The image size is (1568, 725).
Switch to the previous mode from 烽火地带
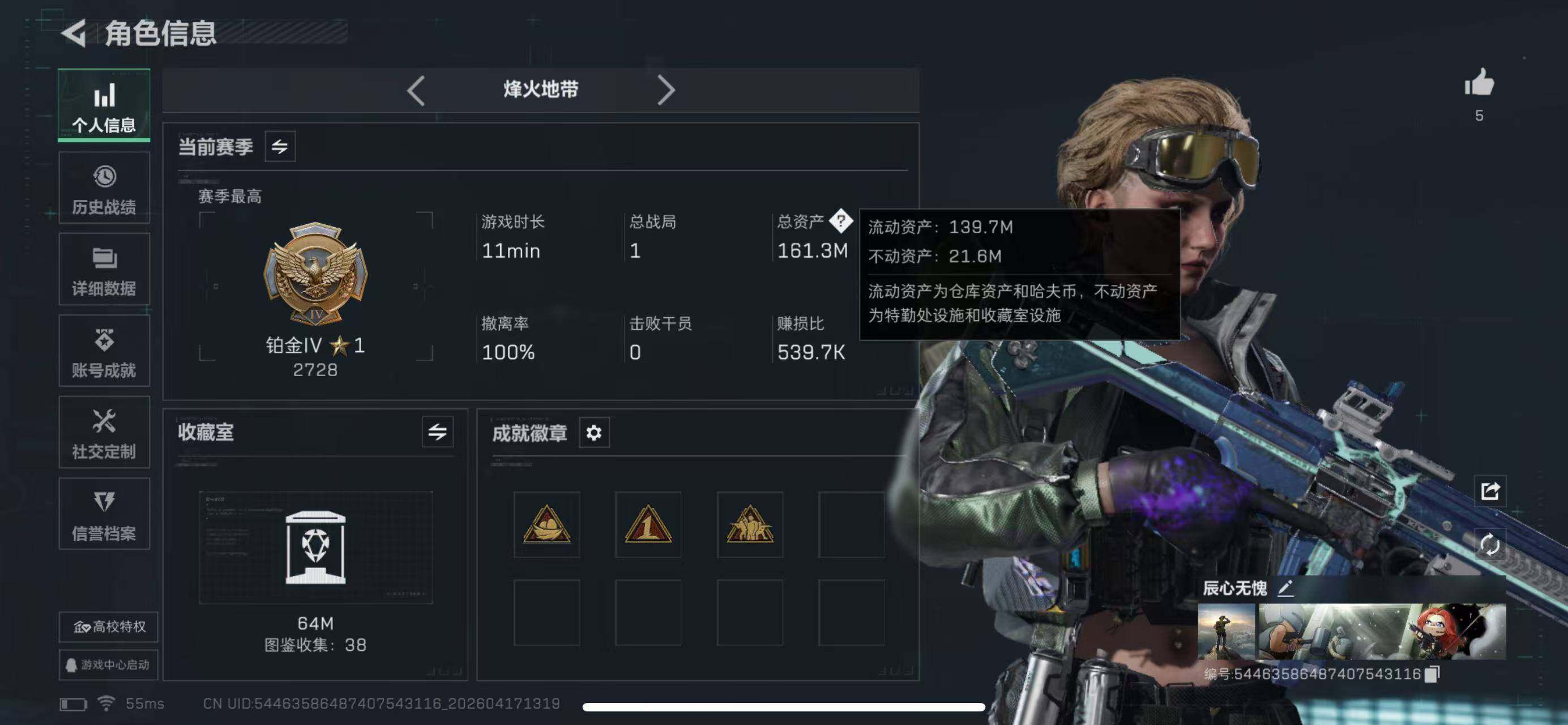pos(416,91)
